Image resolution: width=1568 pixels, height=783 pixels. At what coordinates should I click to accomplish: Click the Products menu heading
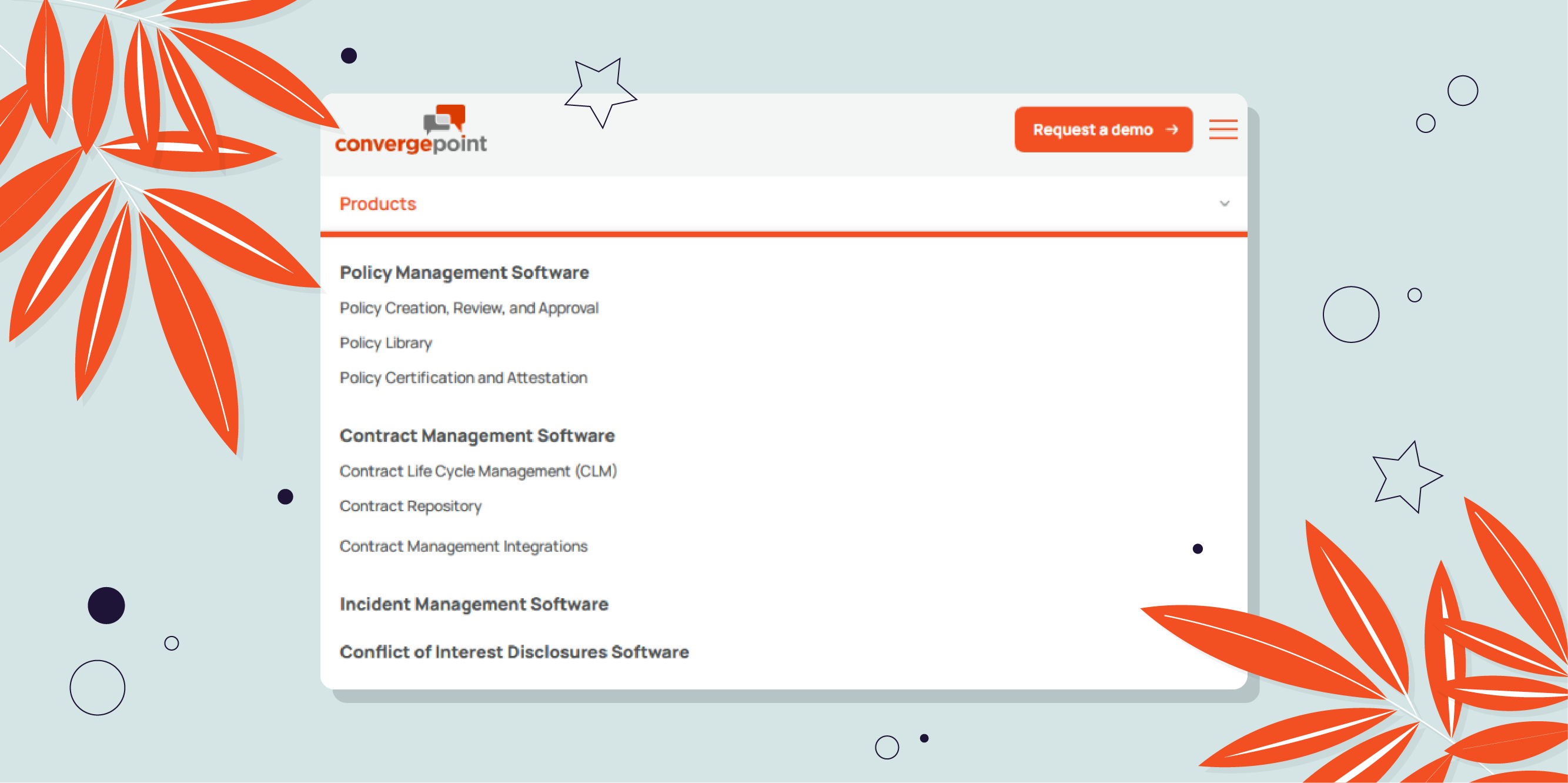(x=377, y=204)
